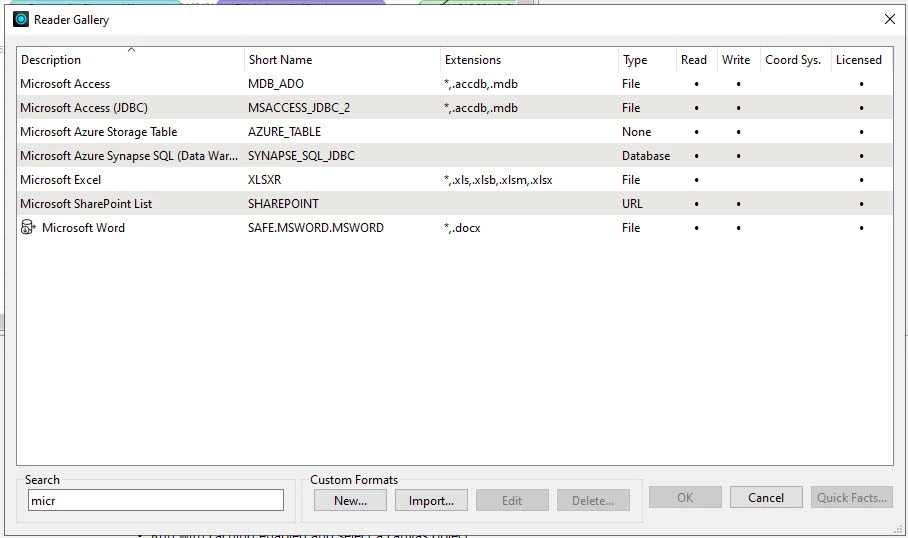Select the Microsoft Excel row
The image size is (908, 538).
click(x=455, y=180)
